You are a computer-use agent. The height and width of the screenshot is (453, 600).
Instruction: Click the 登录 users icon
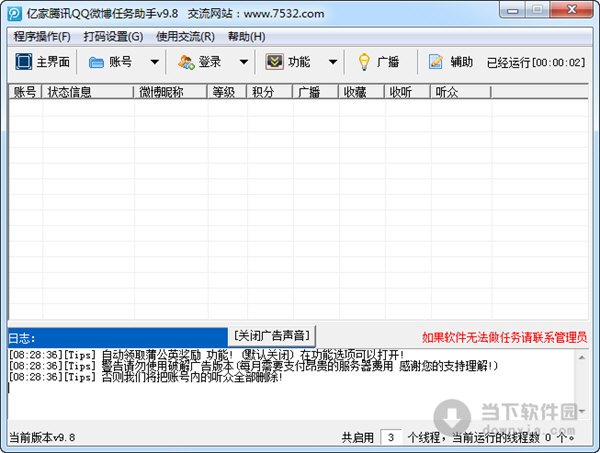tap(186, 62)
